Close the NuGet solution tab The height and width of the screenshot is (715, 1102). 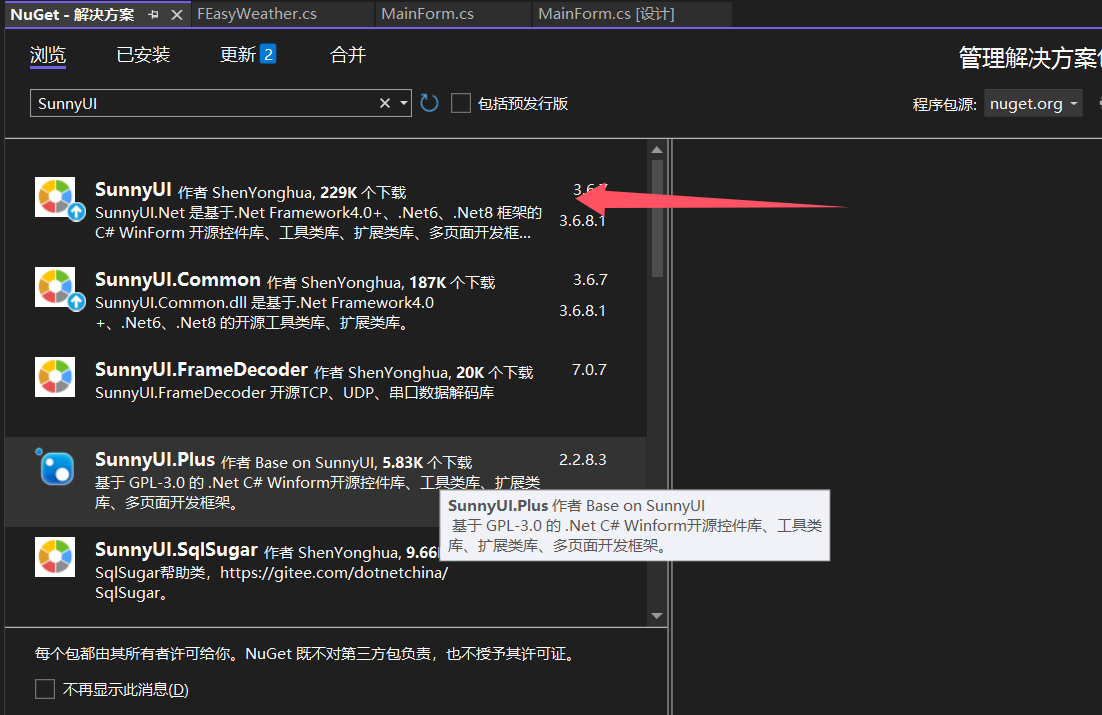click(x=177, y=14)
